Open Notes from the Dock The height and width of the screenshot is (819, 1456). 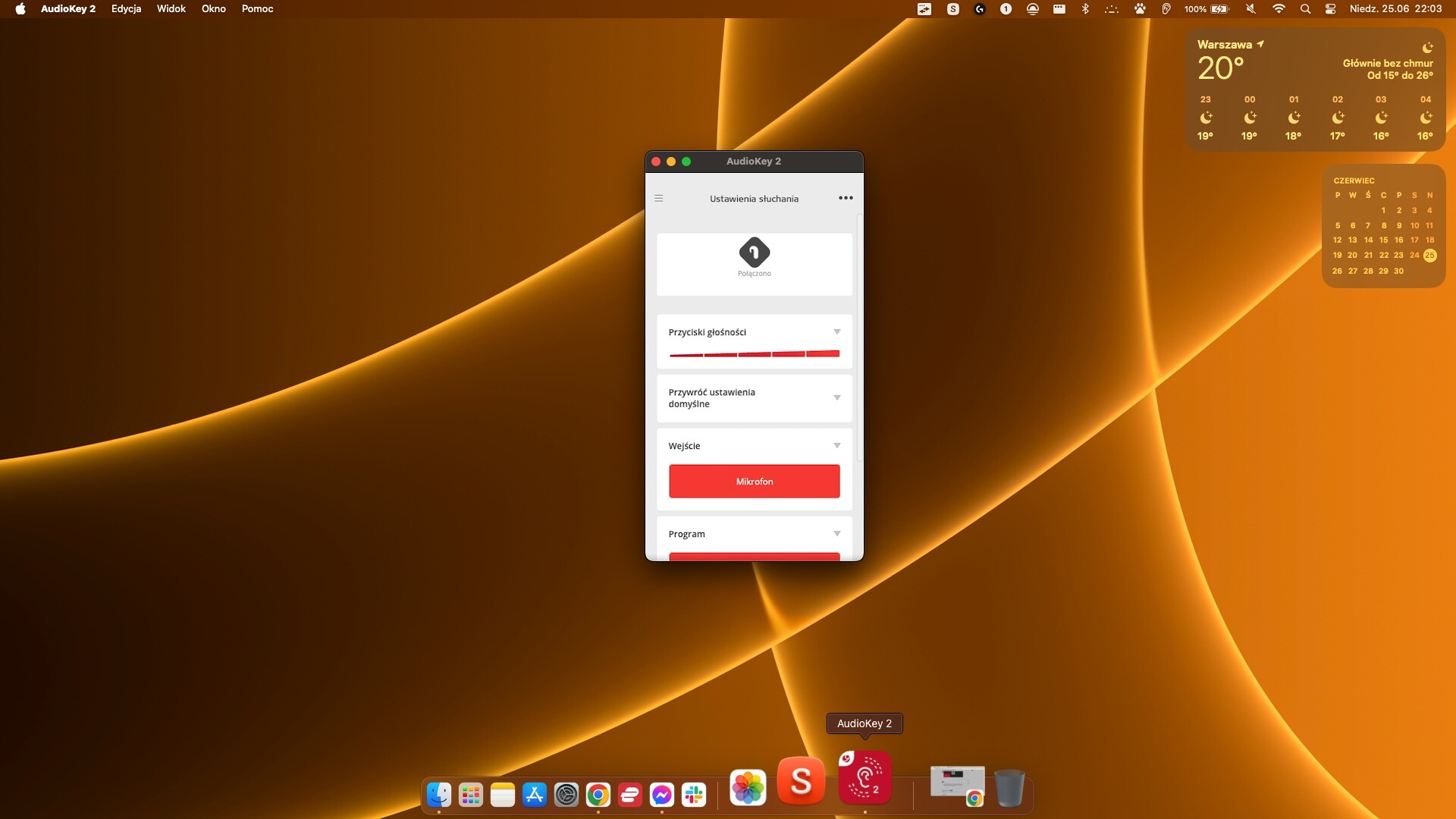click(503, 794)
